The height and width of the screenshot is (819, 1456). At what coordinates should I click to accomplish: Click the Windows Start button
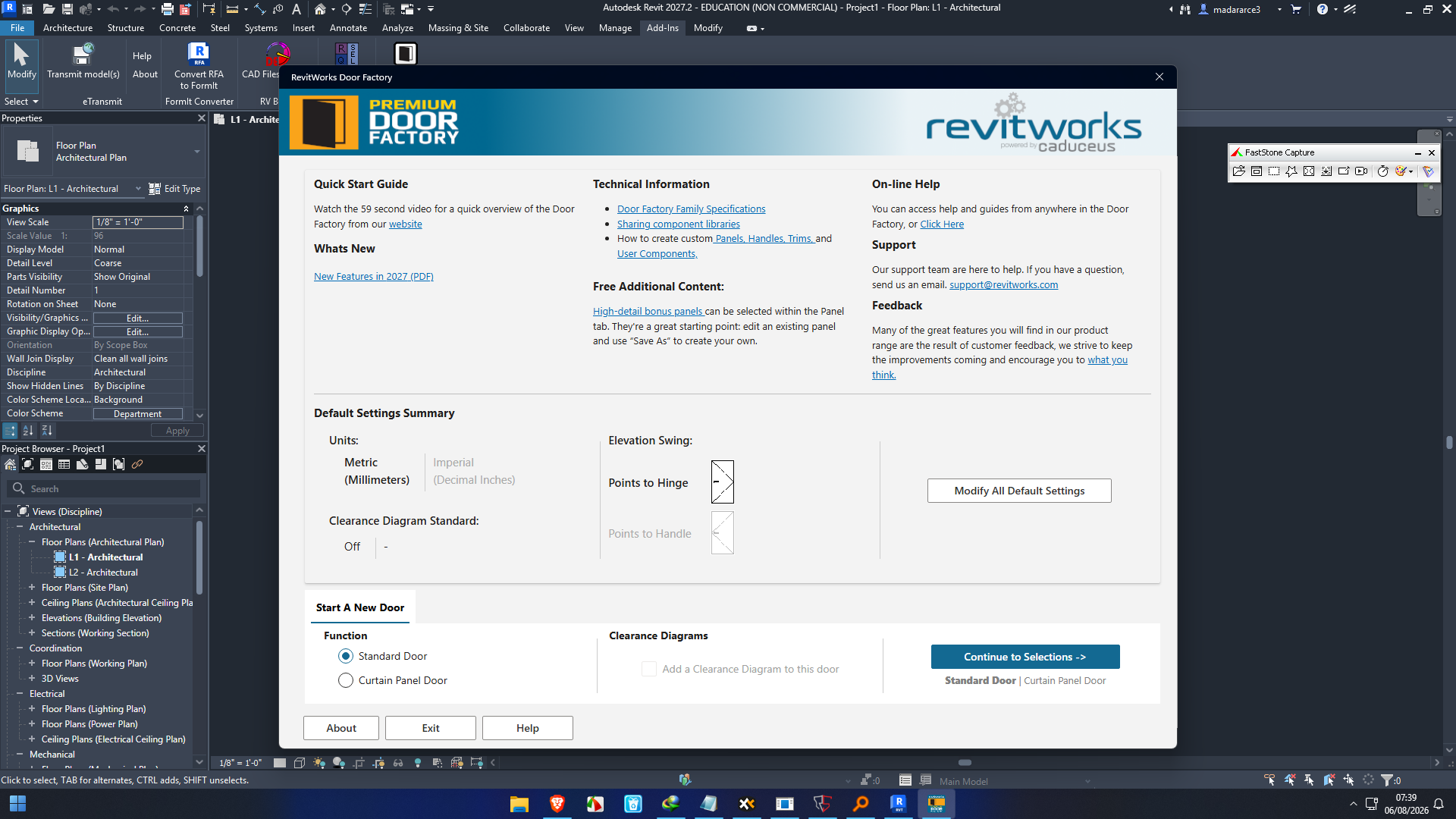17,804
